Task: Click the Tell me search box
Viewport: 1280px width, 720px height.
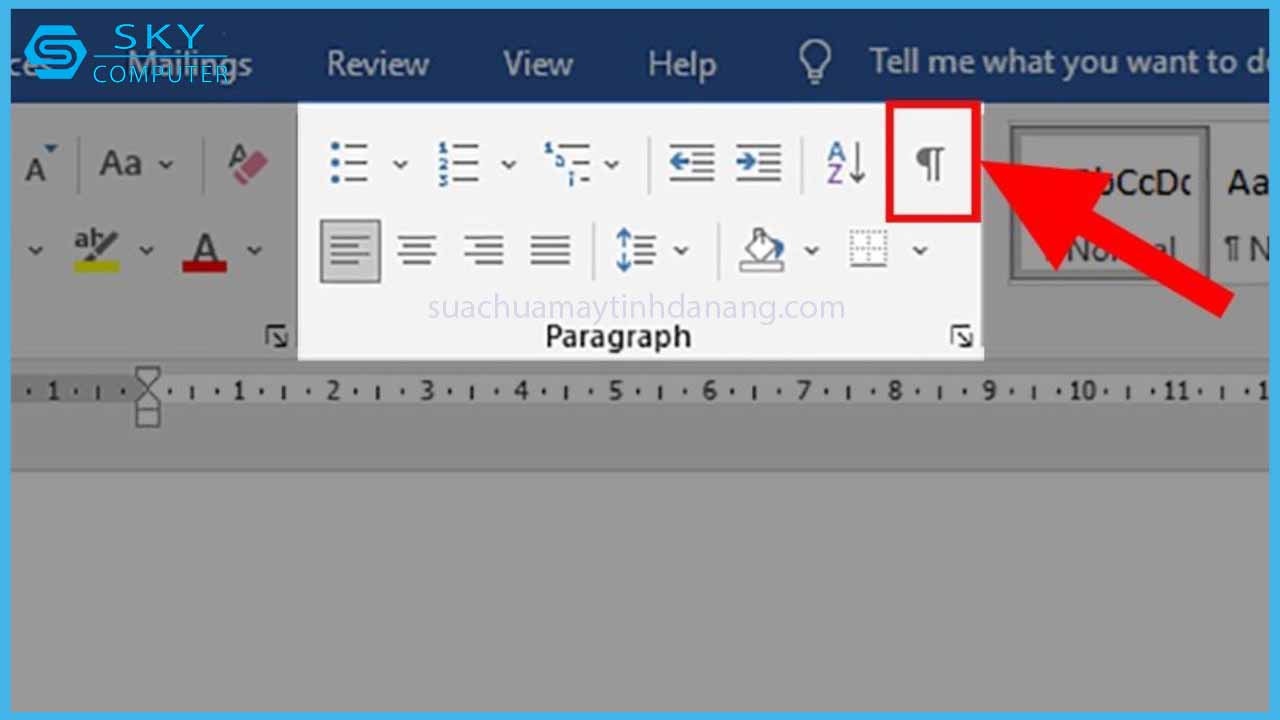Action: [1060, 63]
